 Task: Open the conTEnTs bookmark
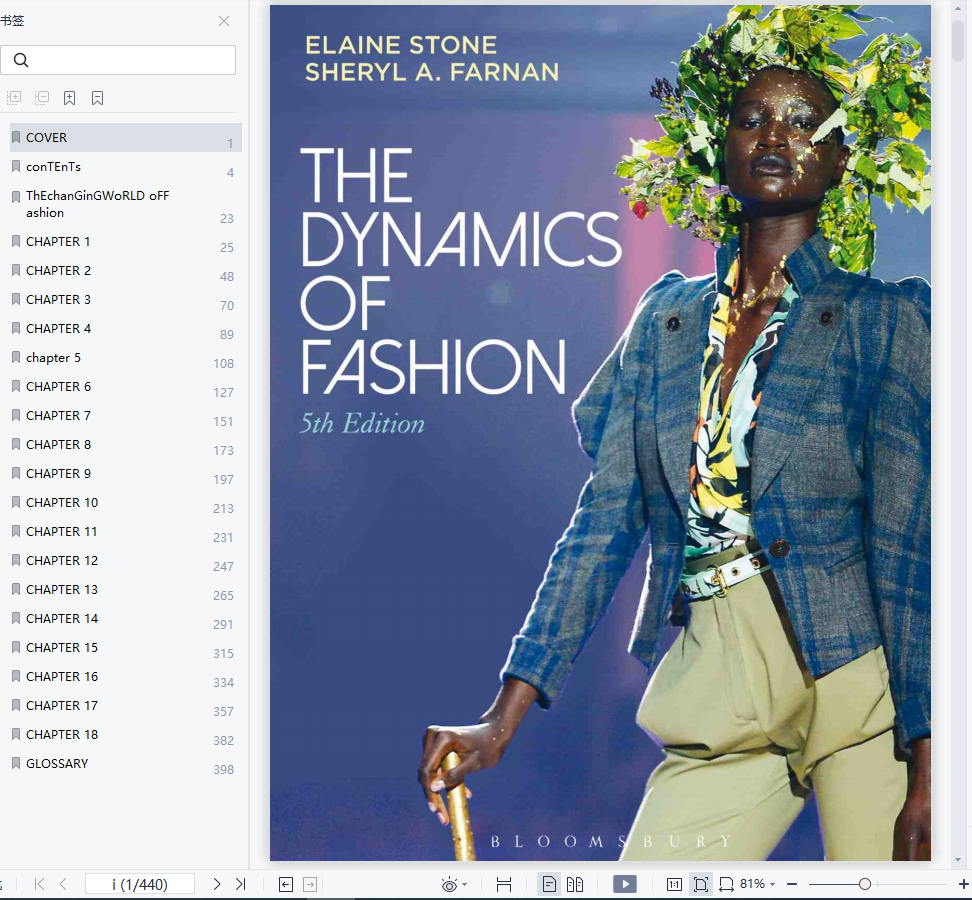126,167
